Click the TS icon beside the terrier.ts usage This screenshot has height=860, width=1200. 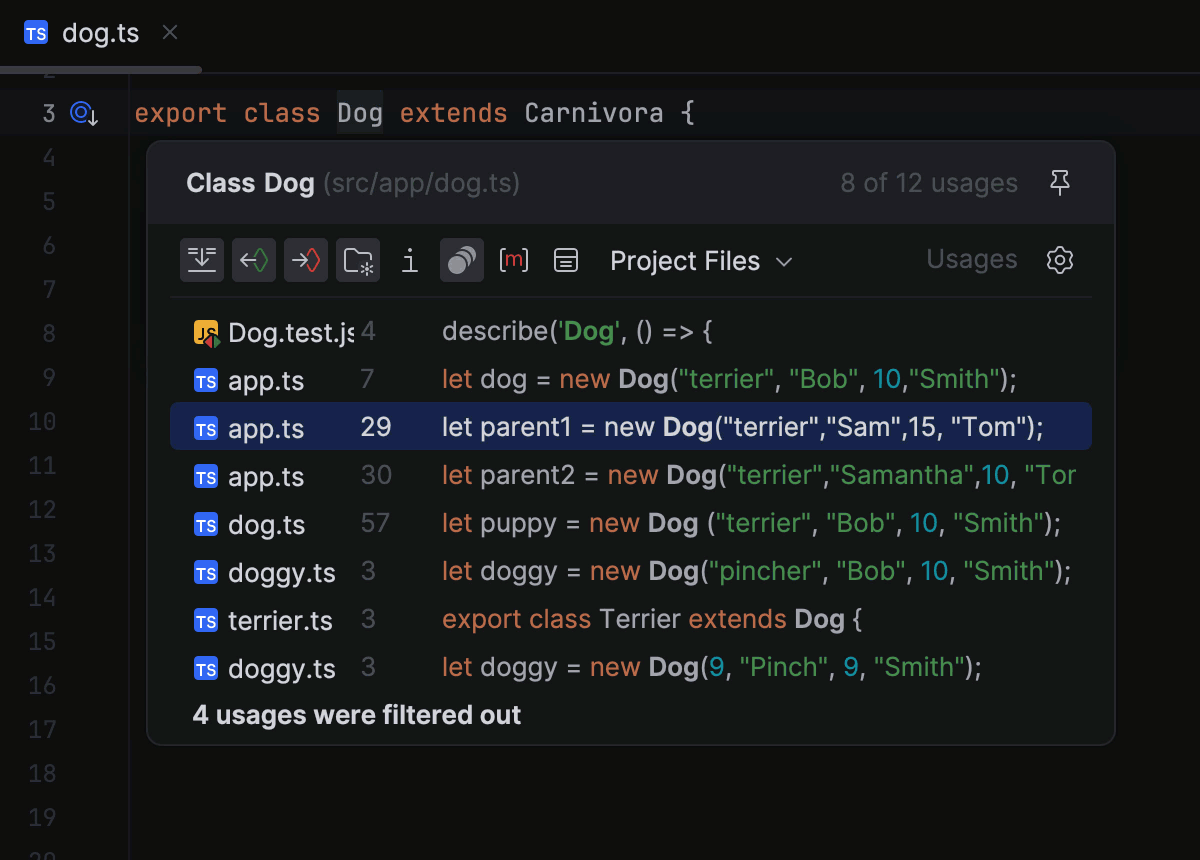click(205, 620)
